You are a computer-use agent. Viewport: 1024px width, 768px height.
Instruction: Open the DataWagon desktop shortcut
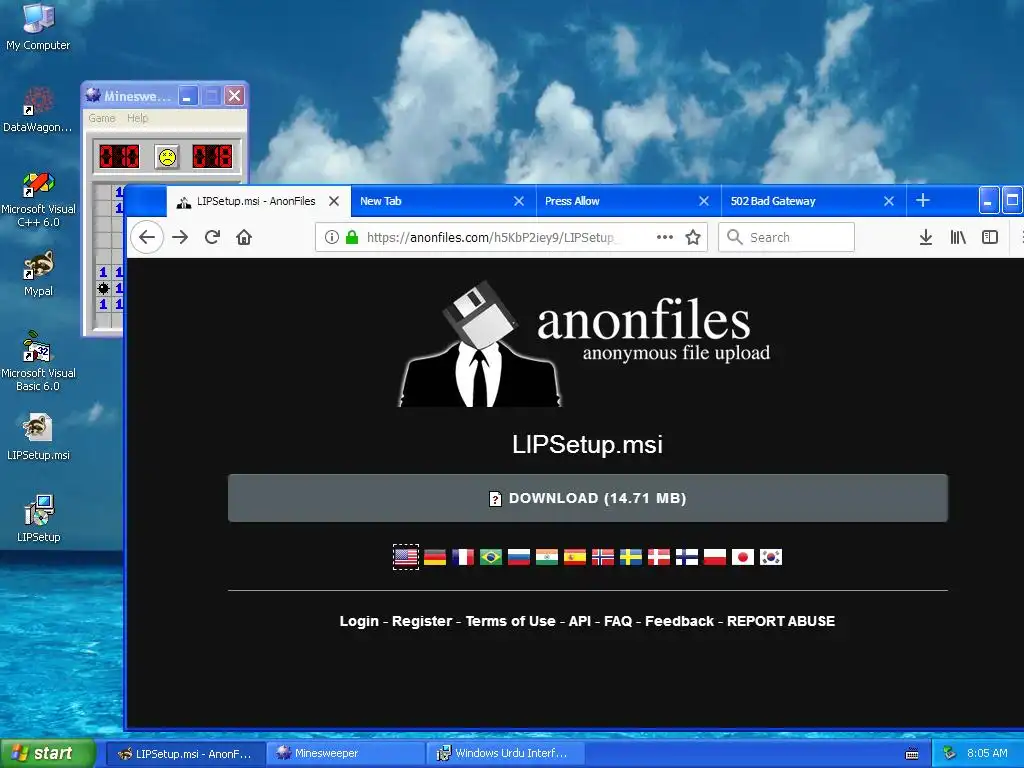38,110
